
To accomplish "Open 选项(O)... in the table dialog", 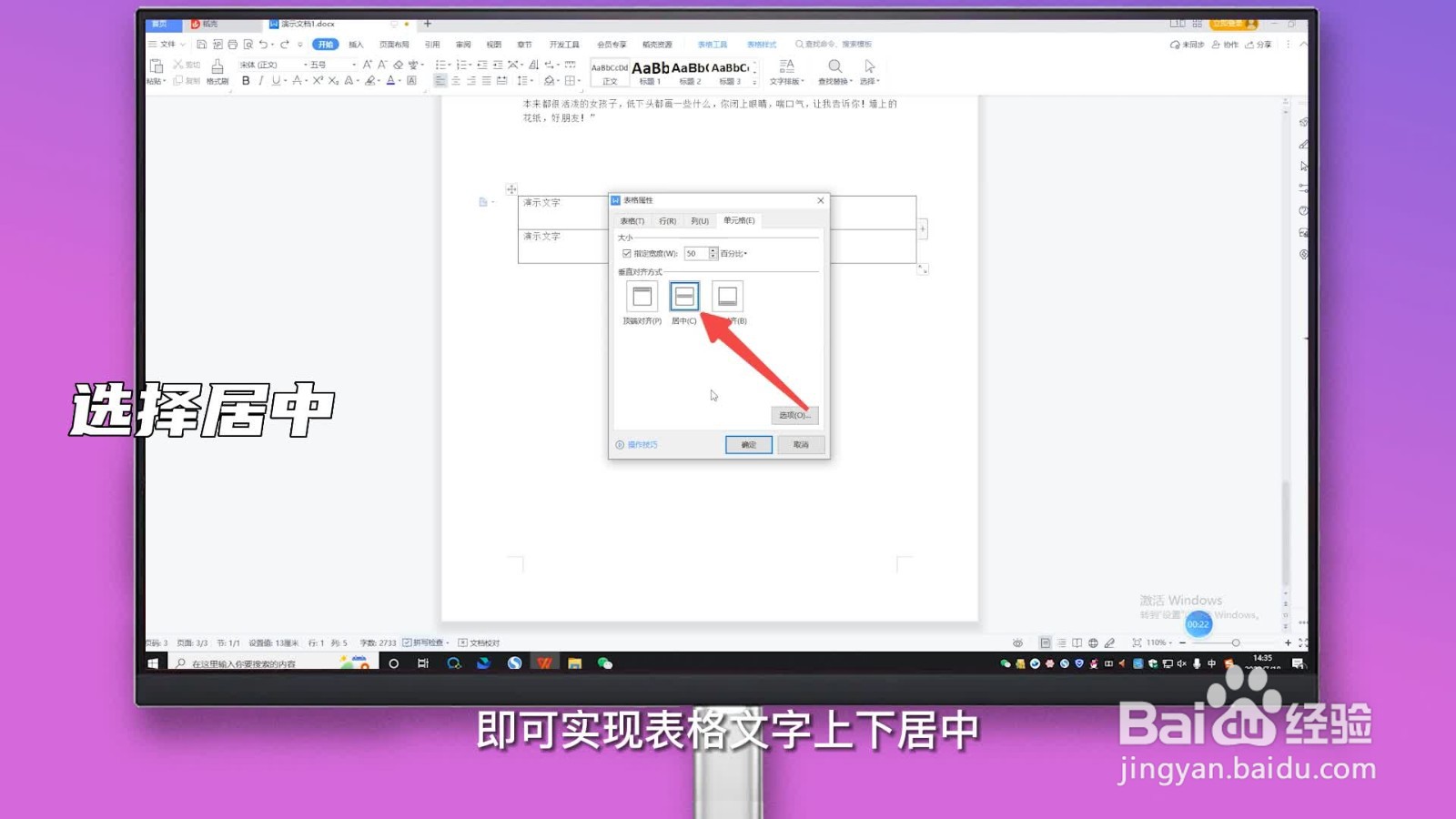I will coord(794,415).
